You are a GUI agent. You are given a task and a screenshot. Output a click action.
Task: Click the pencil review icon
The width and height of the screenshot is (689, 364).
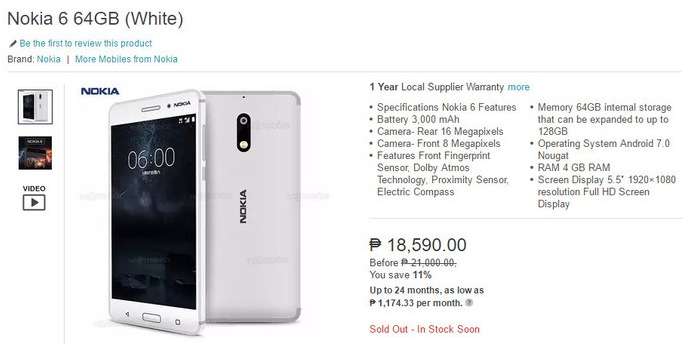coord(13,44)
